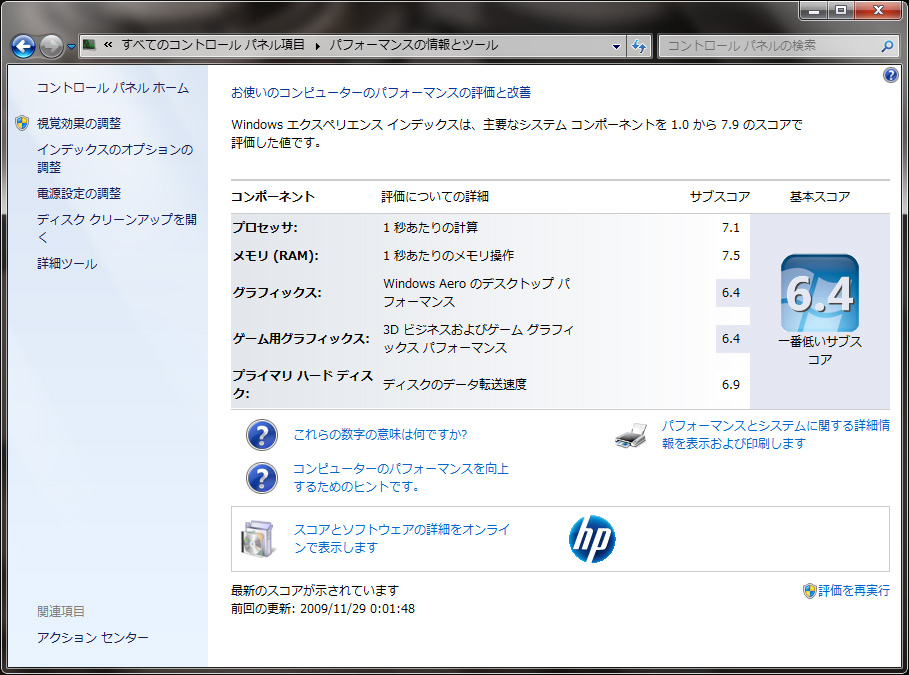Click the question icon beside コンピューターのパフォーマンスを向上
Viewport: 909px width, 675px height.
pos(261,478)
